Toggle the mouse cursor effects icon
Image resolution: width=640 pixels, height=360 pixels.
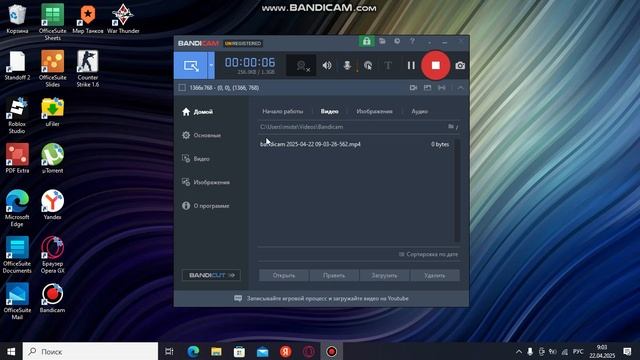[368, 65]
